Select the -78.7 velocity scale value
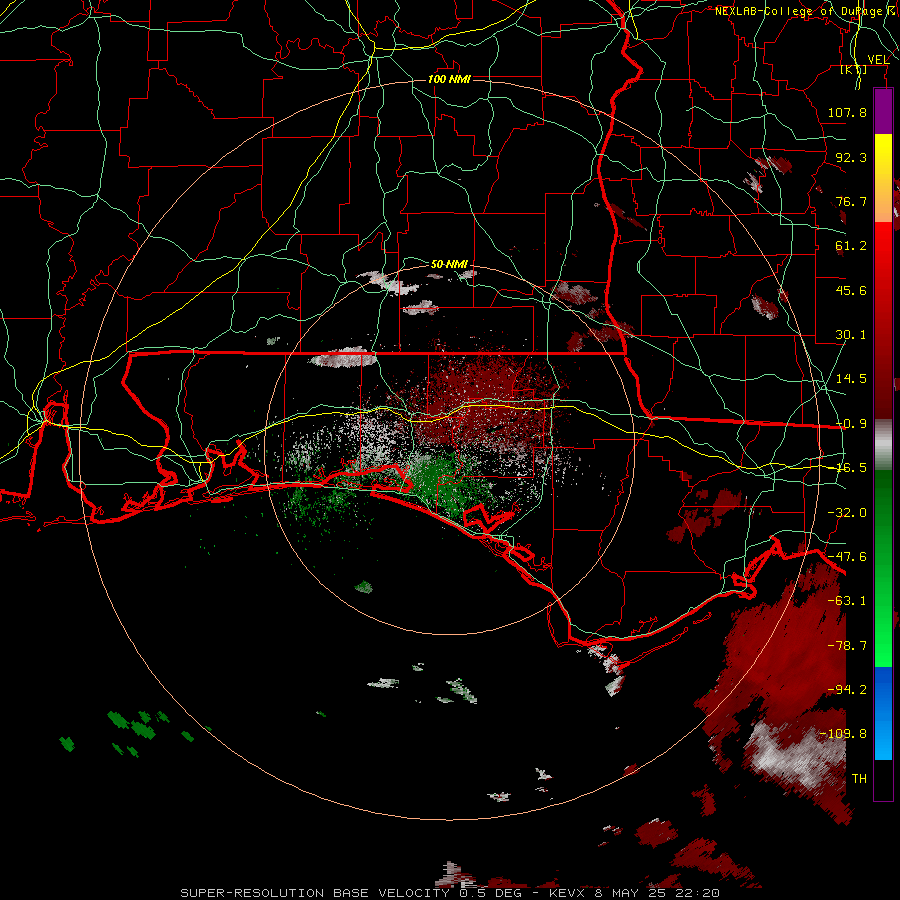Screen dimensions: 900x900 click(x=847, y=646)
